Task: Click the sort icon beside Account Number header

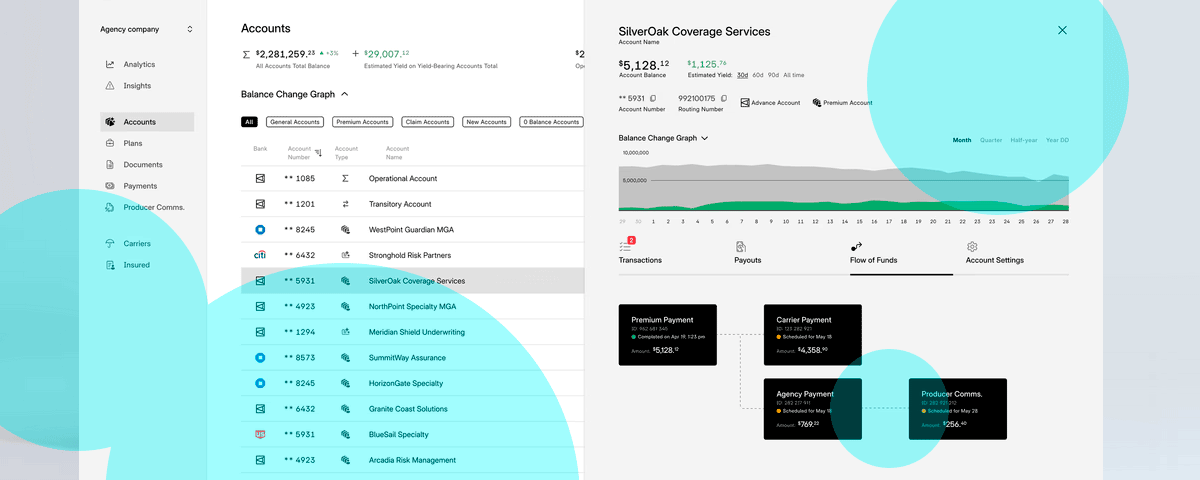Action: click(318, 153)
